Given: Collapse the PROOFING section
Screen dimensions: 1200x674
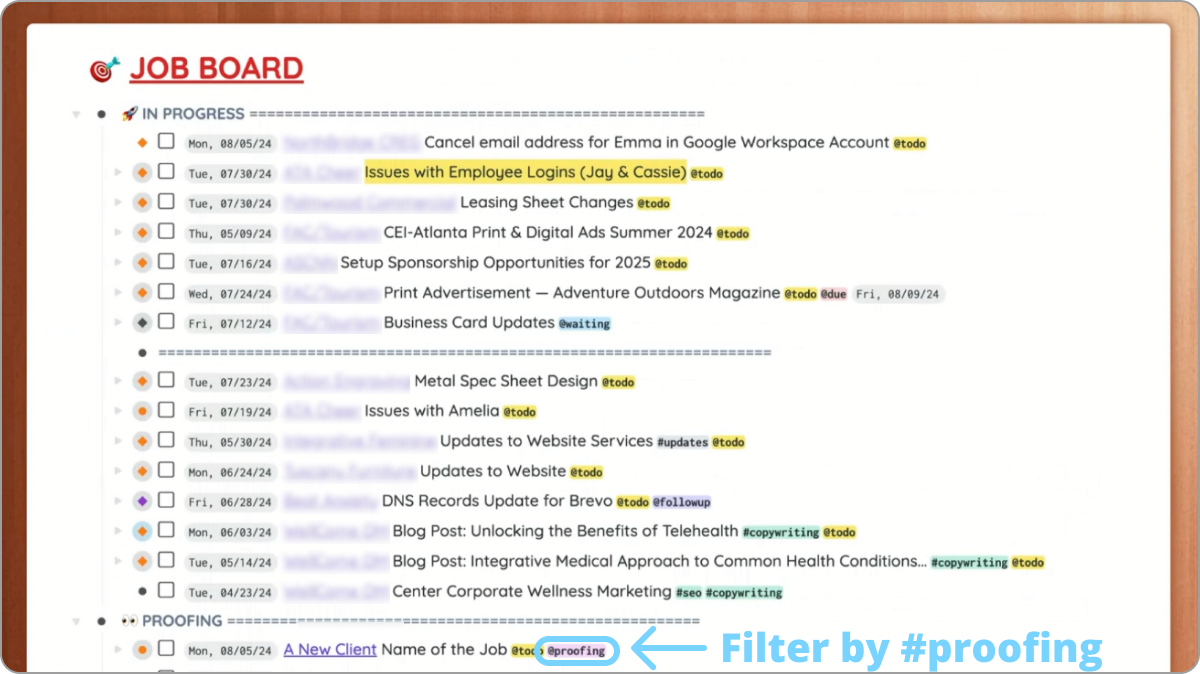Looking at the screenshot, I should 76,621.
